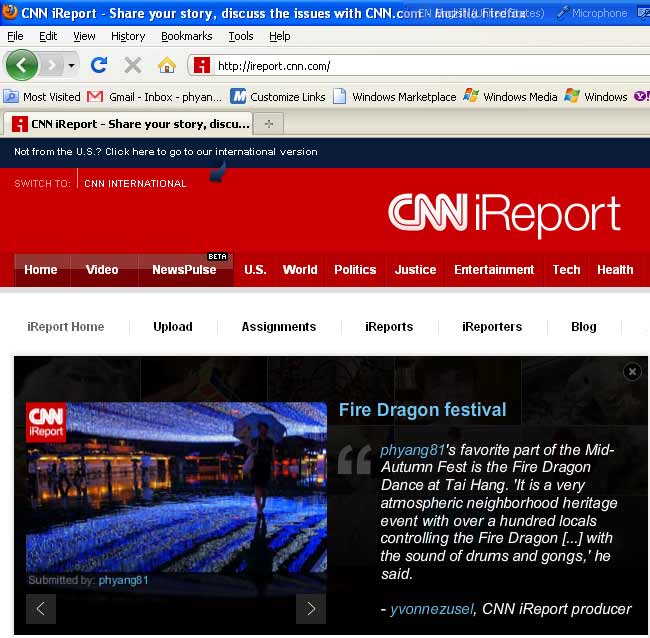This screenshot has height=638, width=650.
Task: Open the Edit menu
Action: [48, 36]
